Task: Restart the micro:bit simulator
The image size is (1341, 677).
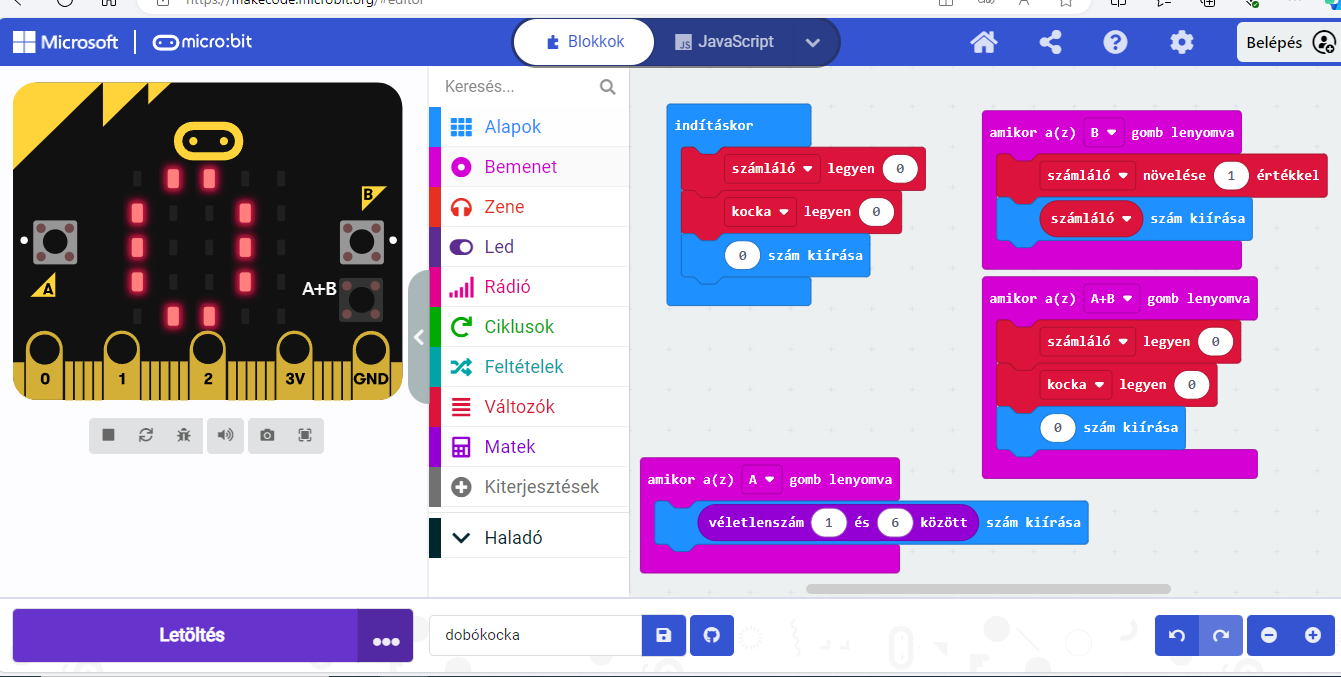Action: (x=146, y=435)
